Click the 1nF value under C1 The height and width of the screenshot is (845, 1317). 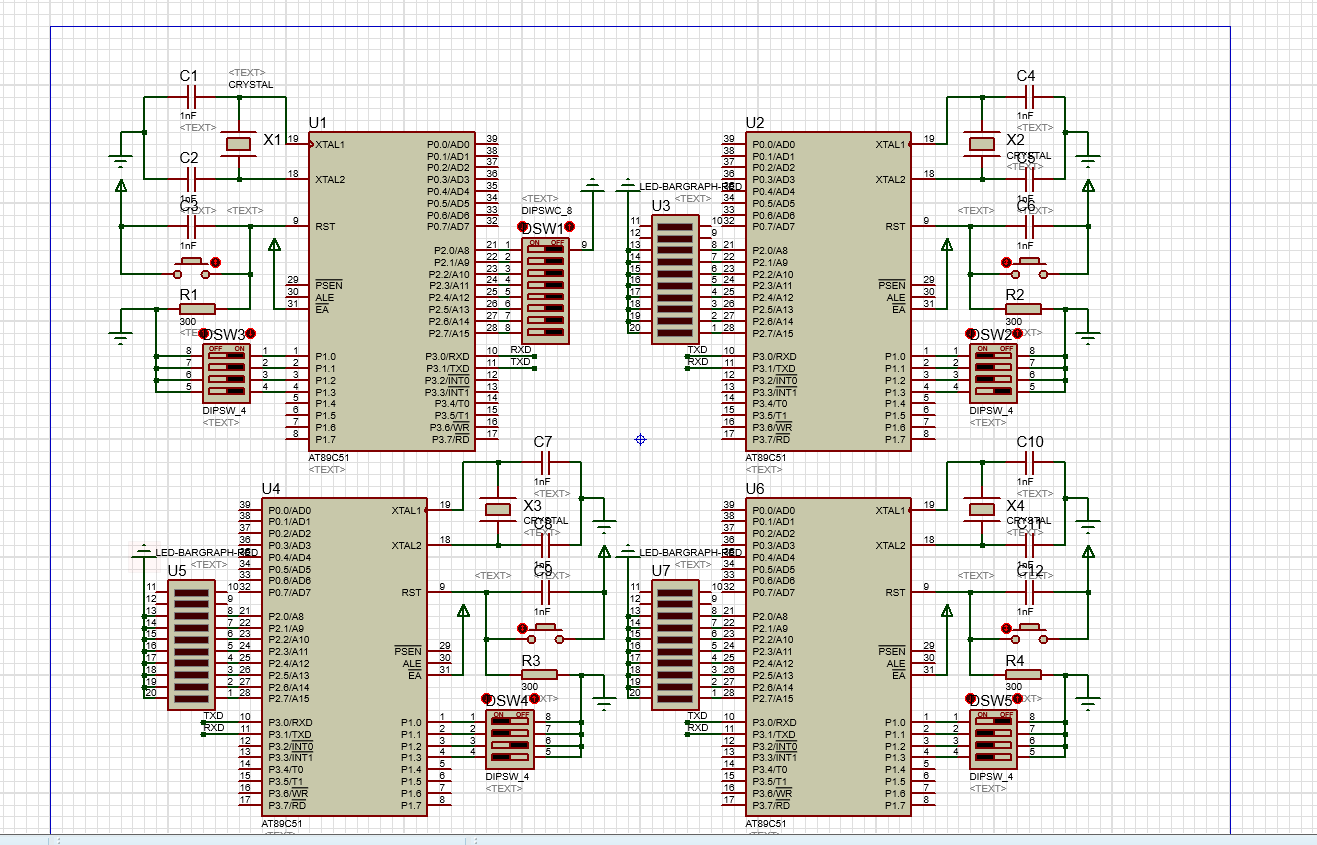point(188,116)
